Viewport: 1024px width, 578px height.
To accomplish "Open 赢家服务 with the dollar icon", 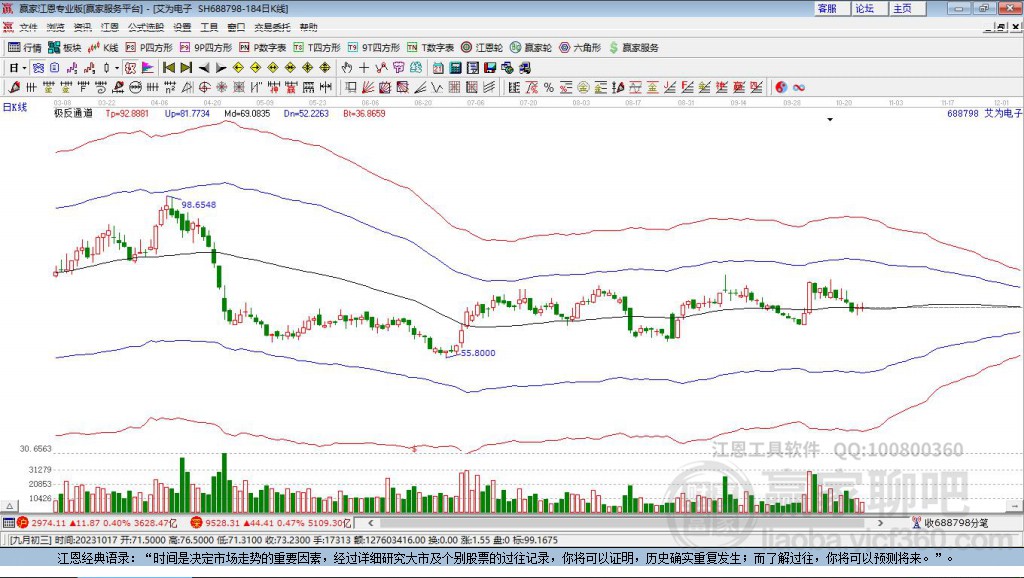I will click(634, 48).
